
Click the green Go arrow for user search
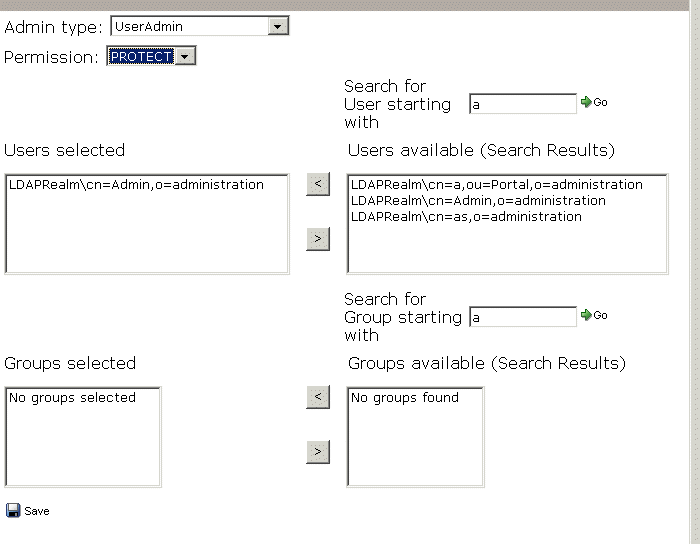coord(586,102)
